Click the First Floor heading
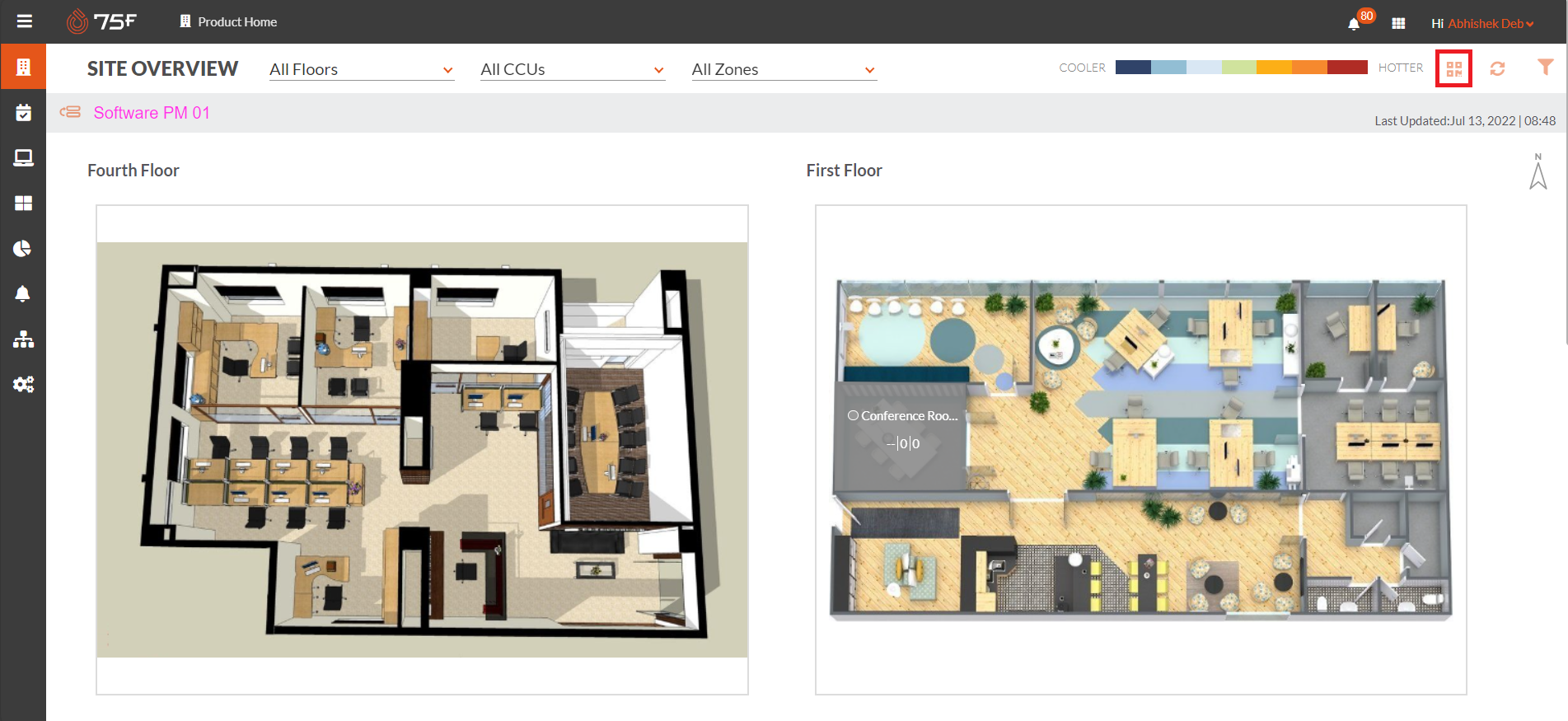Screen dimensions: 1568x721 (844, 171)
